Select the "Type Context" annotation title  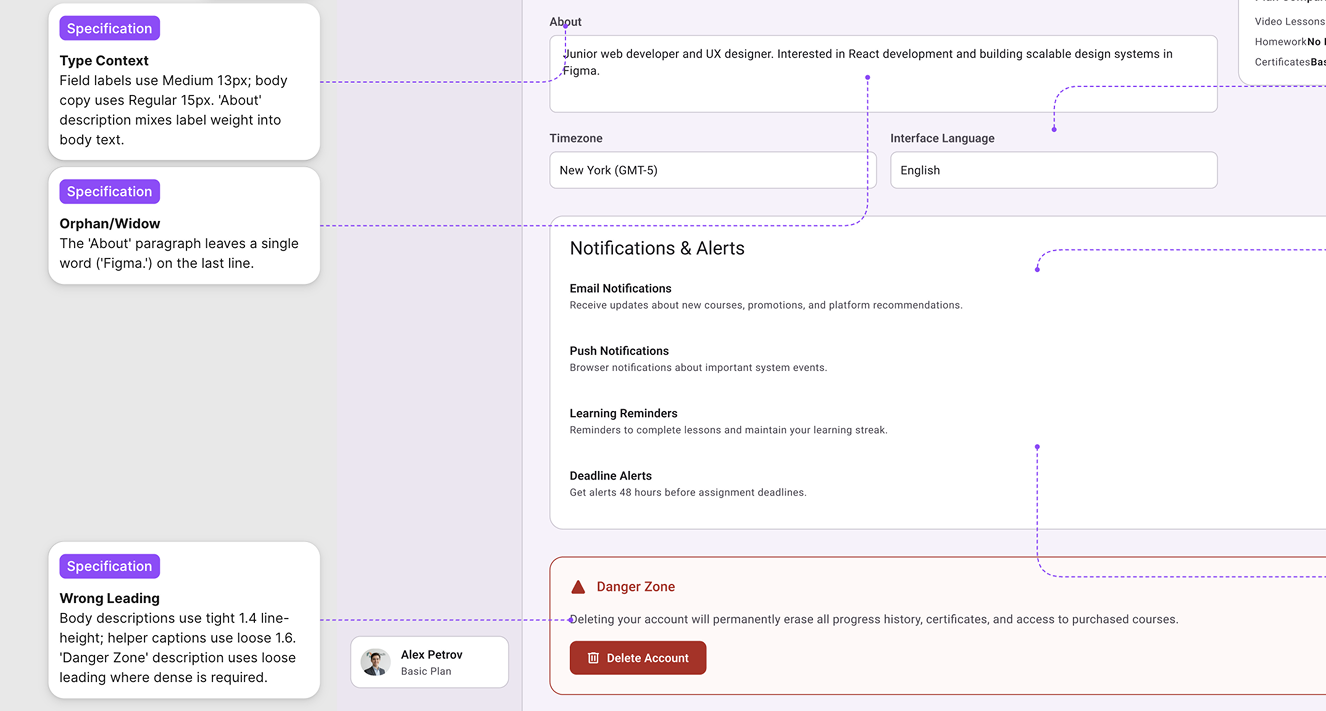pyautogui.click(x=104, y=61)
